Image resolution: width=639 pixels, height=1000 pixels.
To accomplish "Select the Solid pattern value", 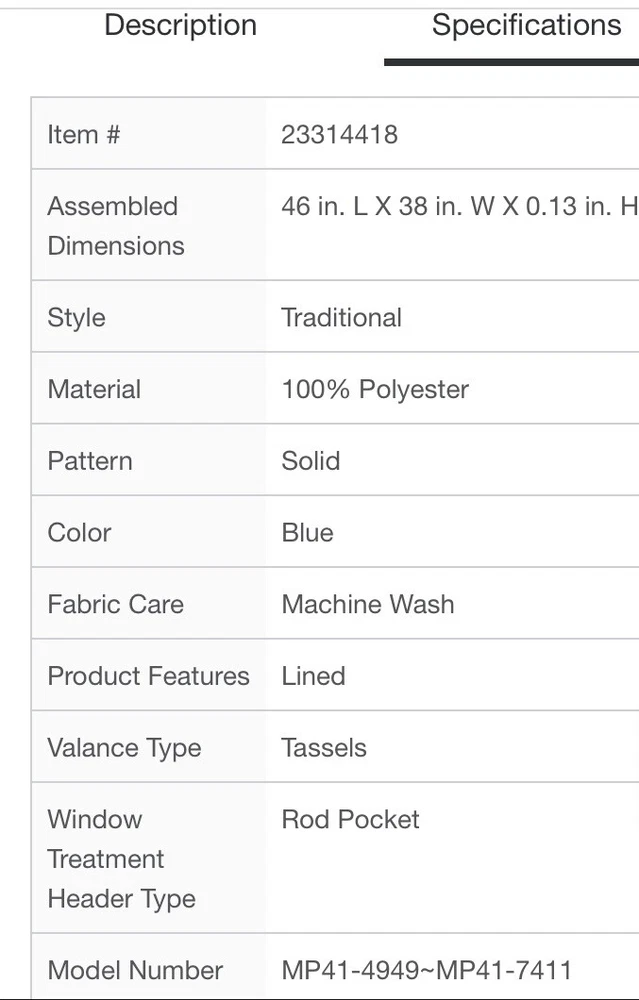I will [x=310, y=461].
